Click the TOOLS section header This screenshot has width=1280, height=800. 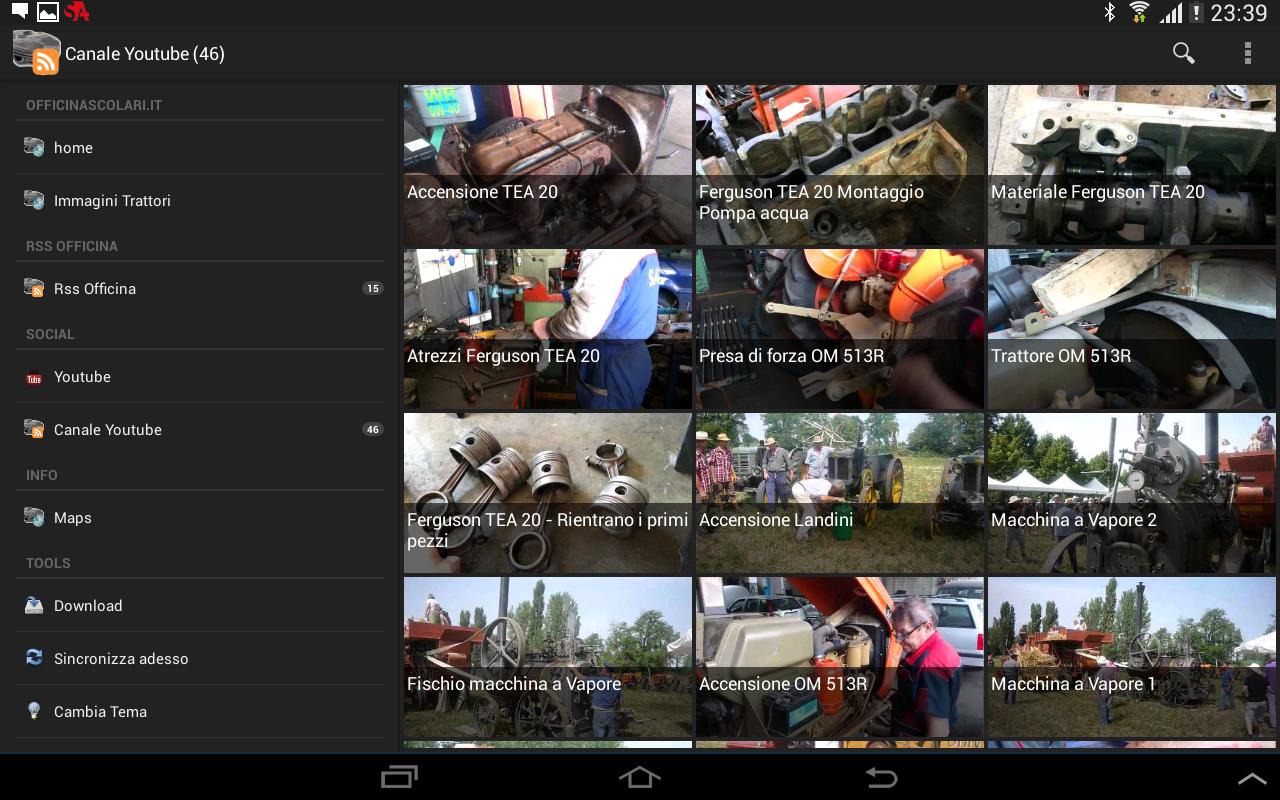tap(48, 563)
